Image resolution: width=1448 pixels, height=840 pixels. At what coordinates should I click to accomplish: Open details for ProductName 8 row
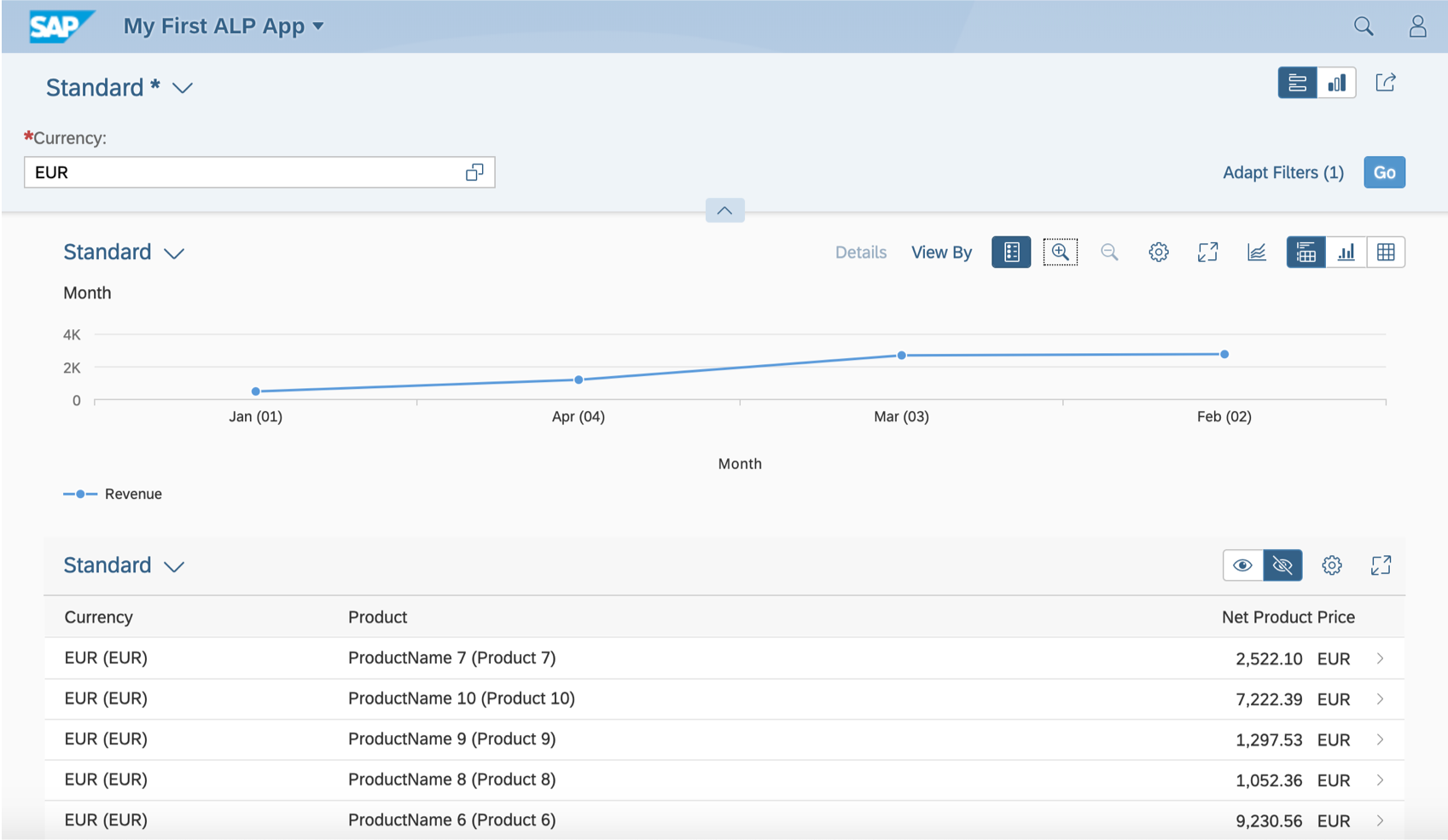point(1380,780)
